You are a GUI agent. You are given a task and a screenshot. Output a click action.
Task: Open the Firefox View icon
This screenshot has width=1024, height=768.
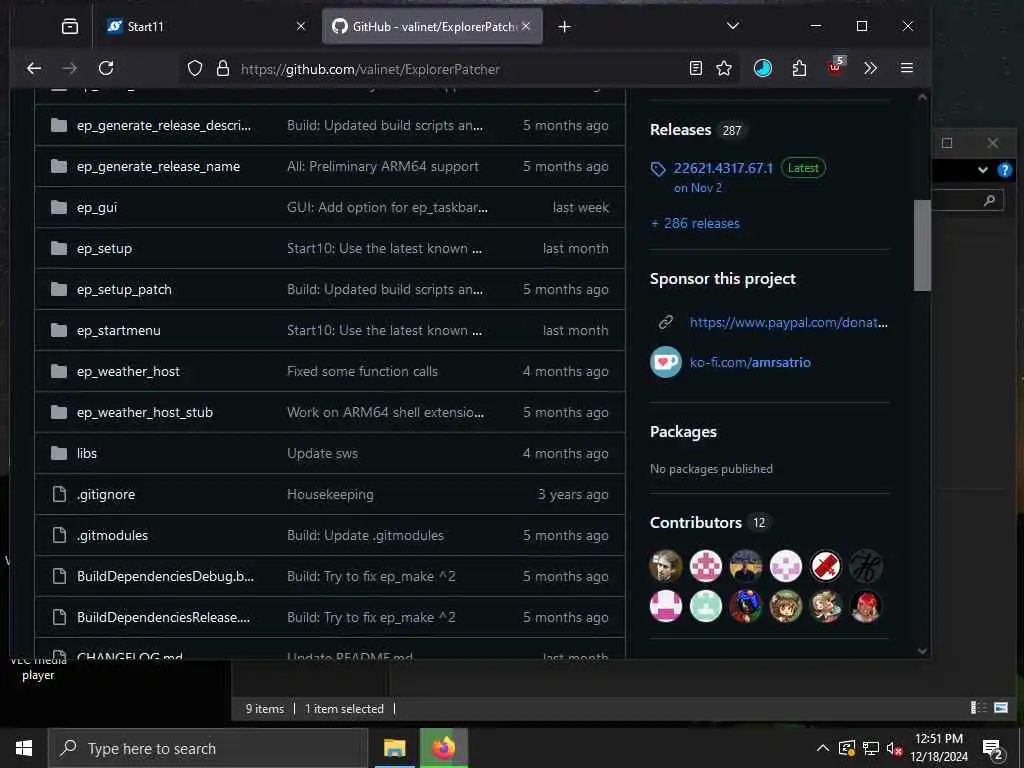point(70,26)
